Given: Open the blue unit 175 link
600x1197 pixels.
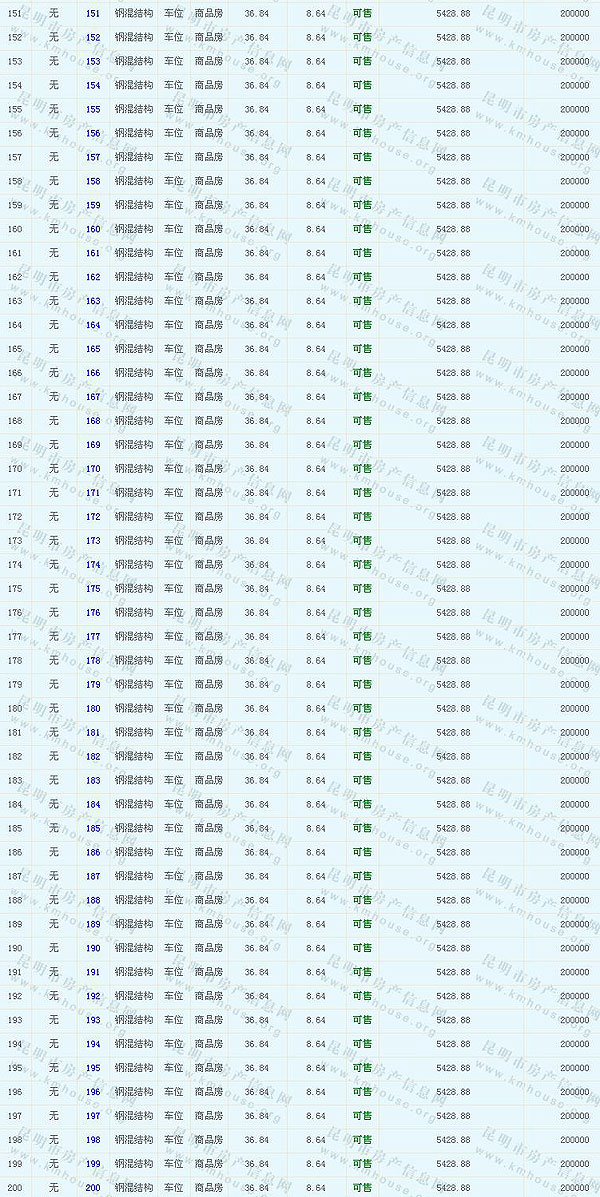Looking at the screenshot, I should pos(93,589).
